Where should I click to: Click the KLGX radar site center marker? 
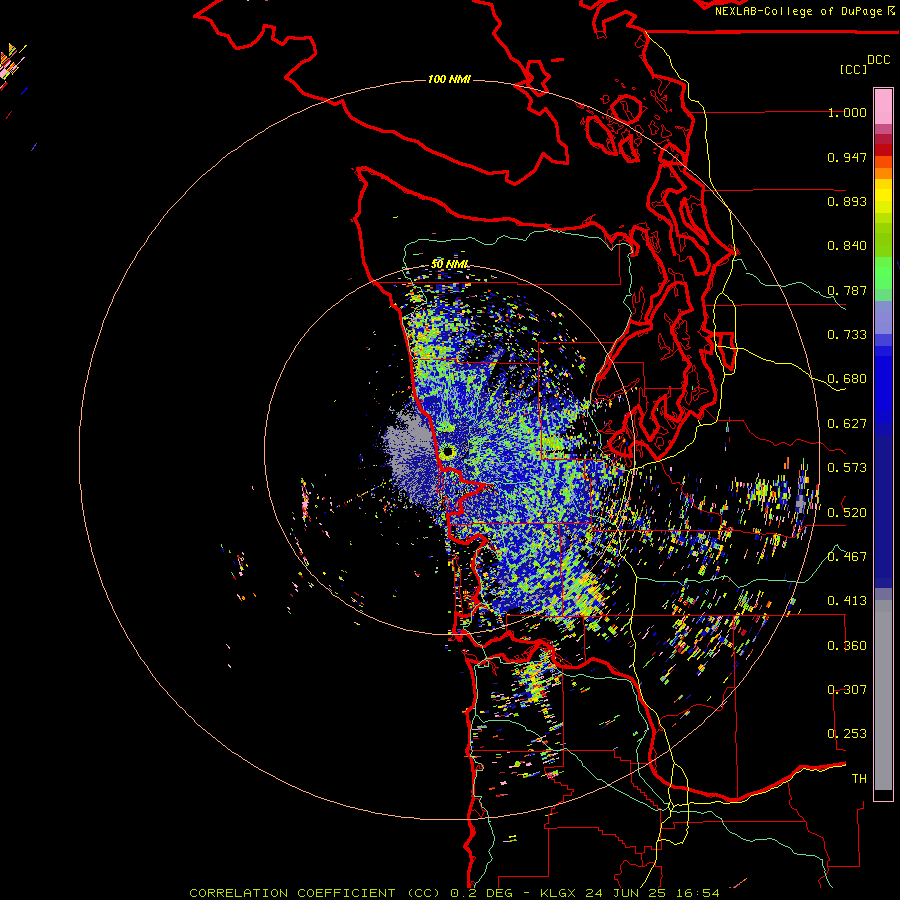click(x=447, y=452)
